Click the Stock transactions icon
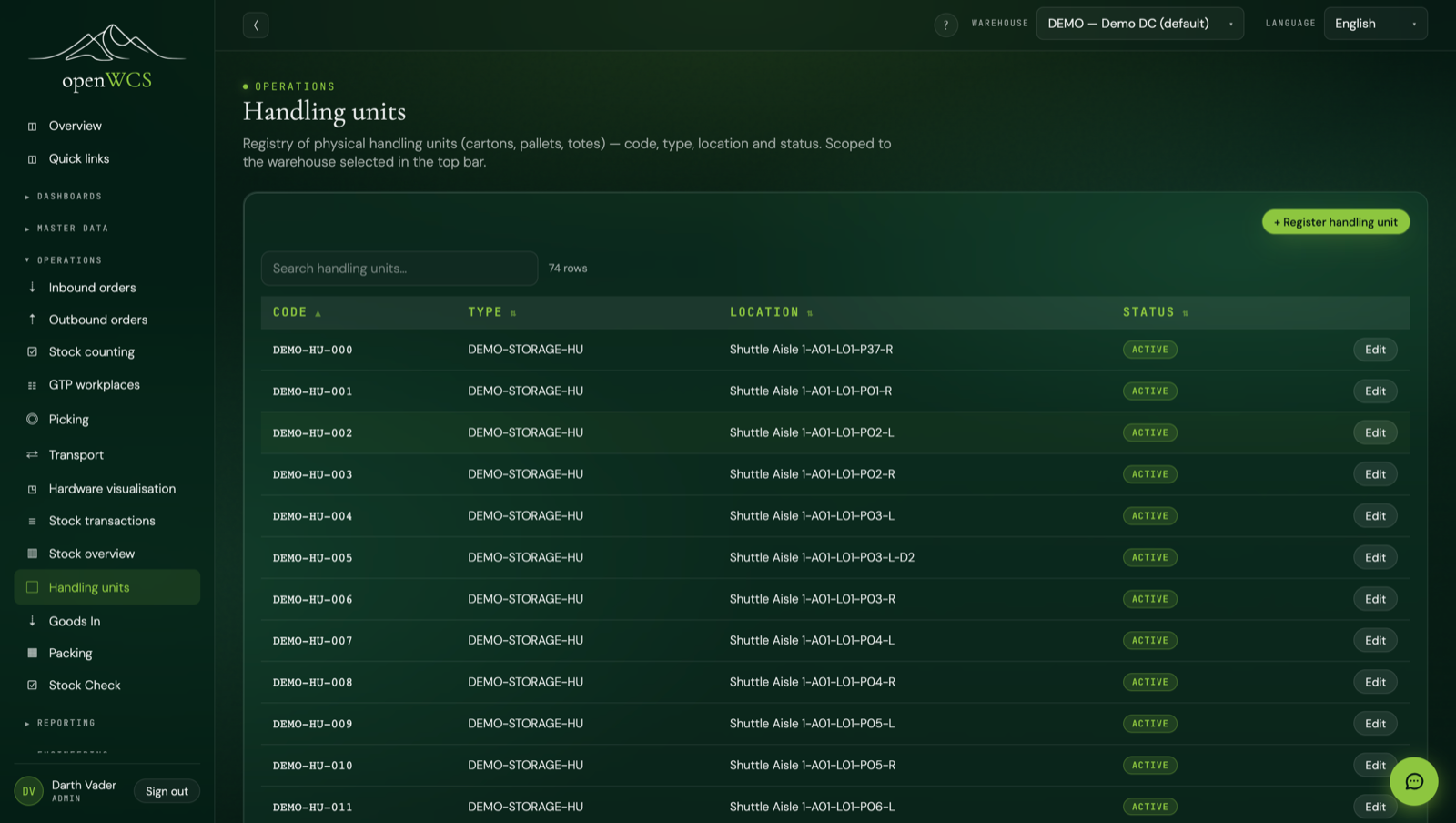 [32, 521]
